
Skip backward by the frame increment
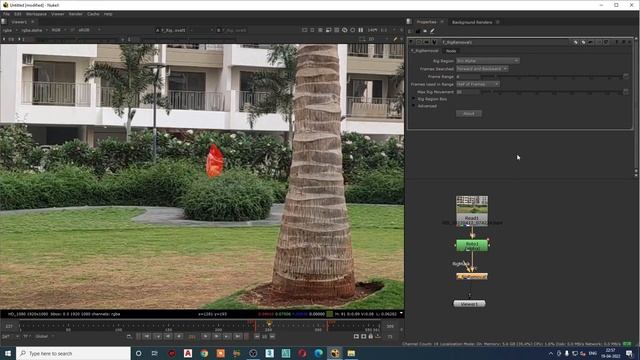(257, 336)
